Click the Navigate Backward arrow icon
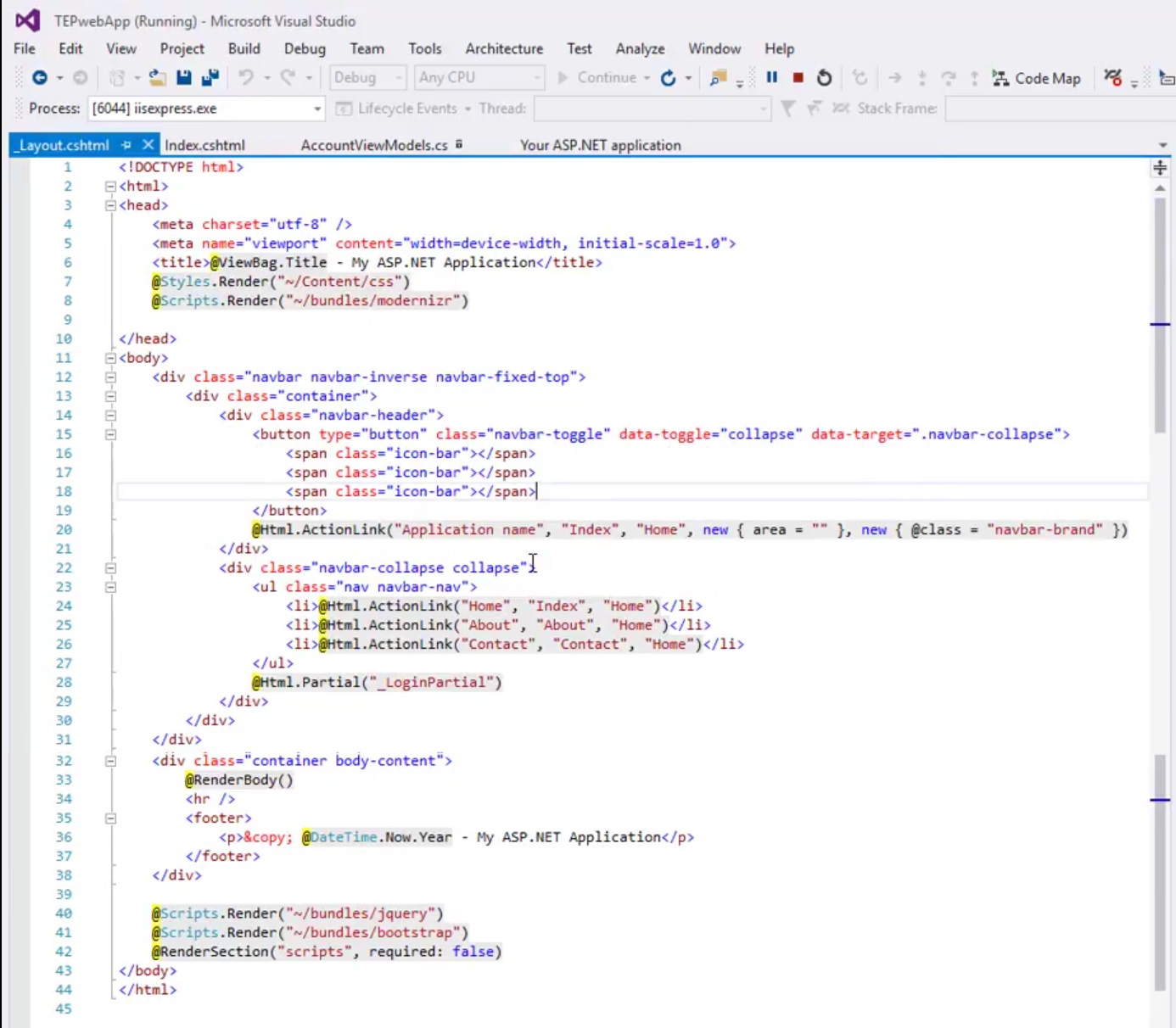Screen dimensions: 1176x1028 point(39,78)
